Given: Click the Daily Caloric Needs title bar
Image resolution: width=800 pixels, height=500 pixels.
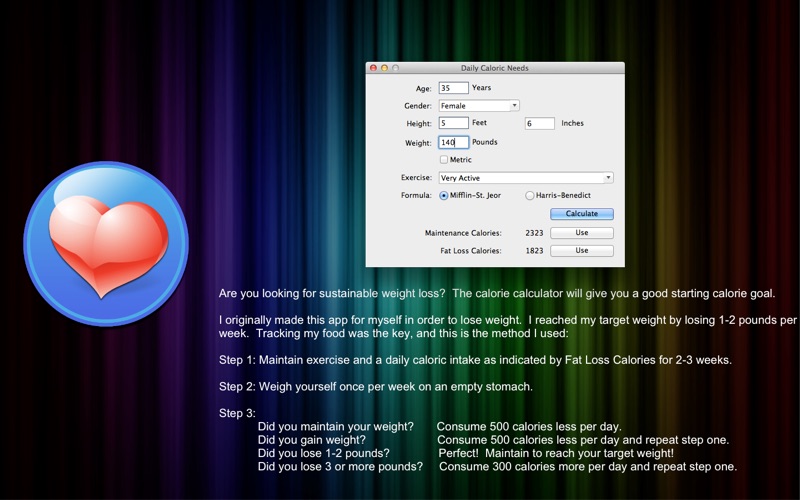Looking at the screenshot, I should (495, 68).
